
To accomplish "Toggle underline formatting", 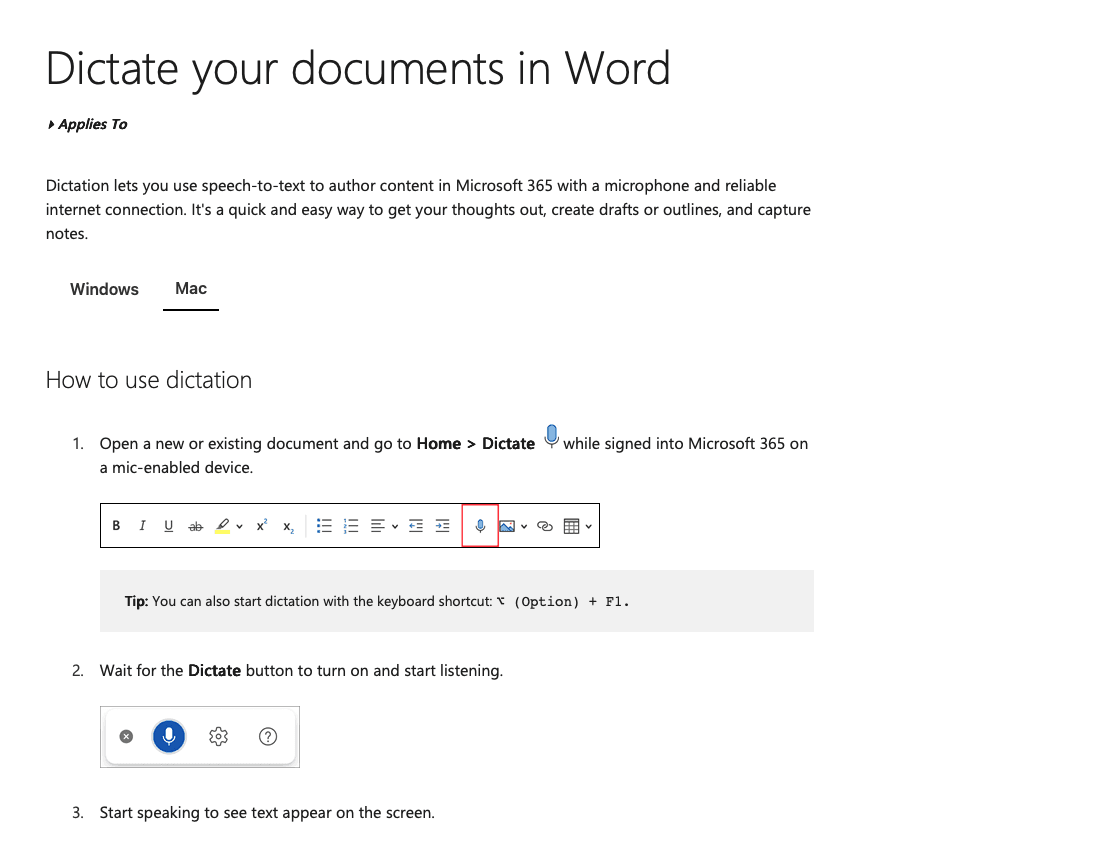I will (x=168, y=525).
